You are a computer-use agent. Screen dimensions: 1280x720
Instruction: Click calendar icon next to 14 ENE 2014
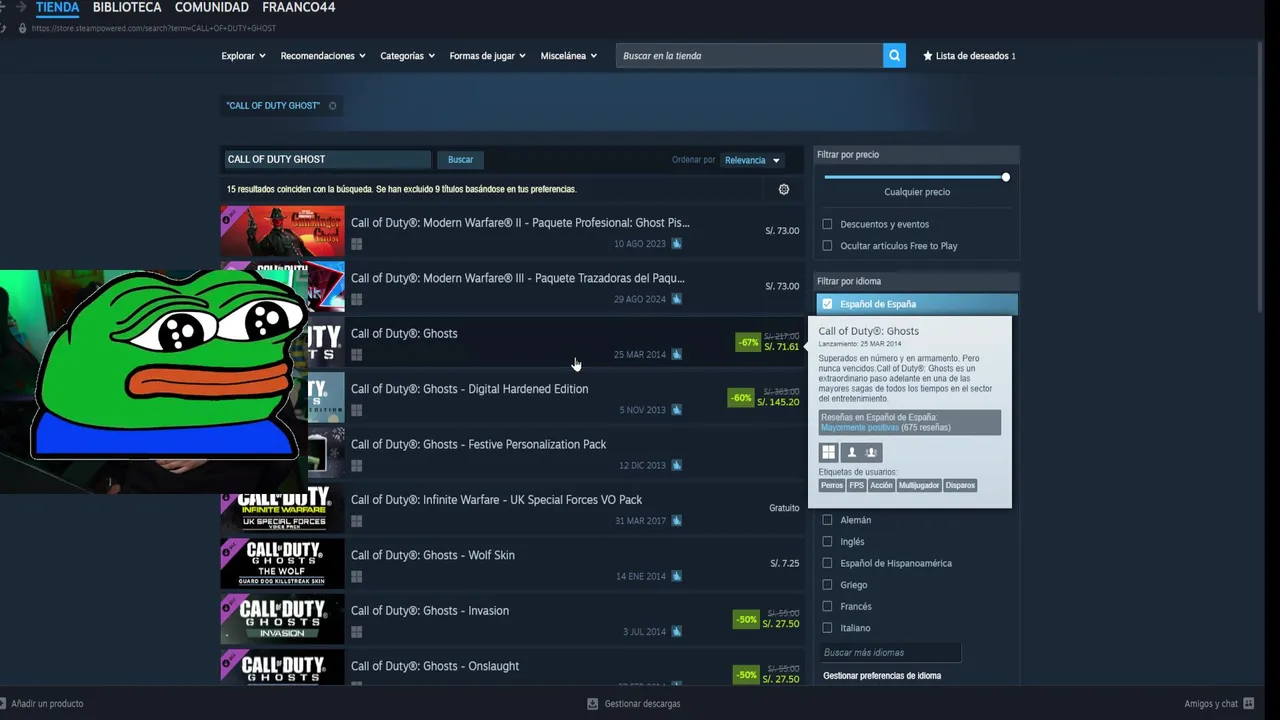(x=677, y=576)
